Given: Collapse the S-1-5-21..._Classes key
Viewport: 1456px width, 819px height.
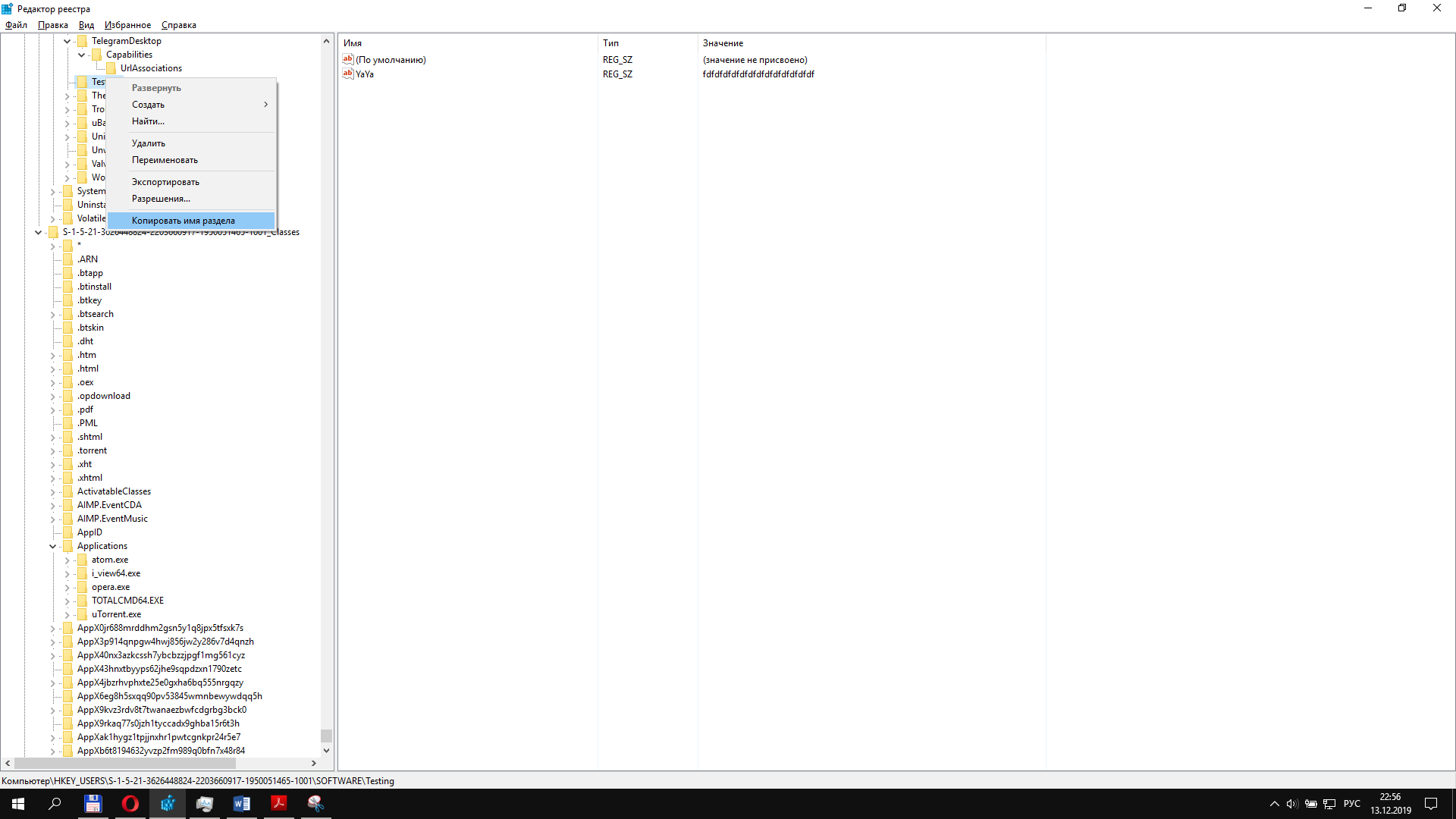Looking at the screenshot, I should click(x=38, y=232).
